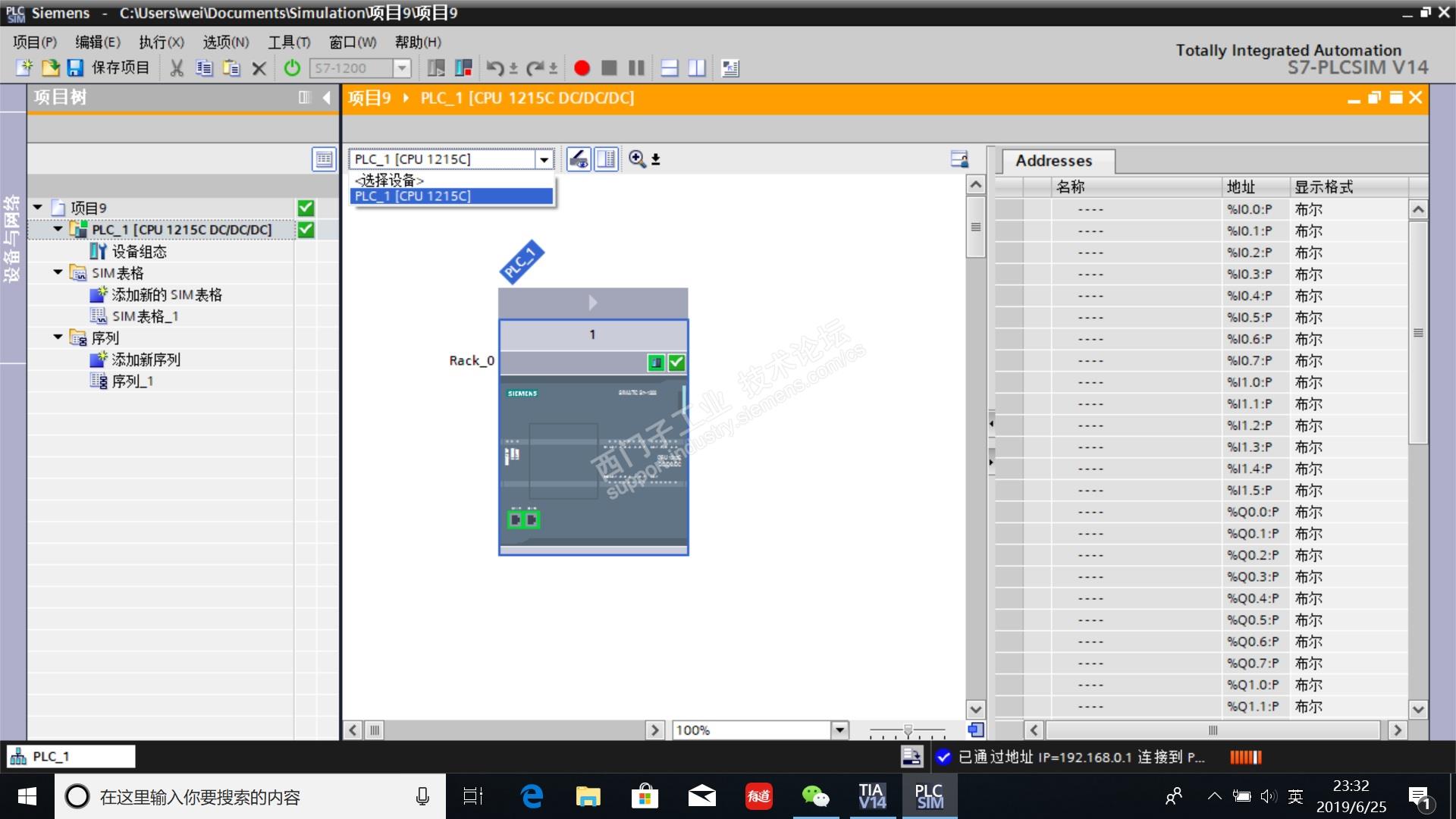Open 设备组态 in project tree
The height and width of the screenshot is (819, 1456).
(139, 251)
